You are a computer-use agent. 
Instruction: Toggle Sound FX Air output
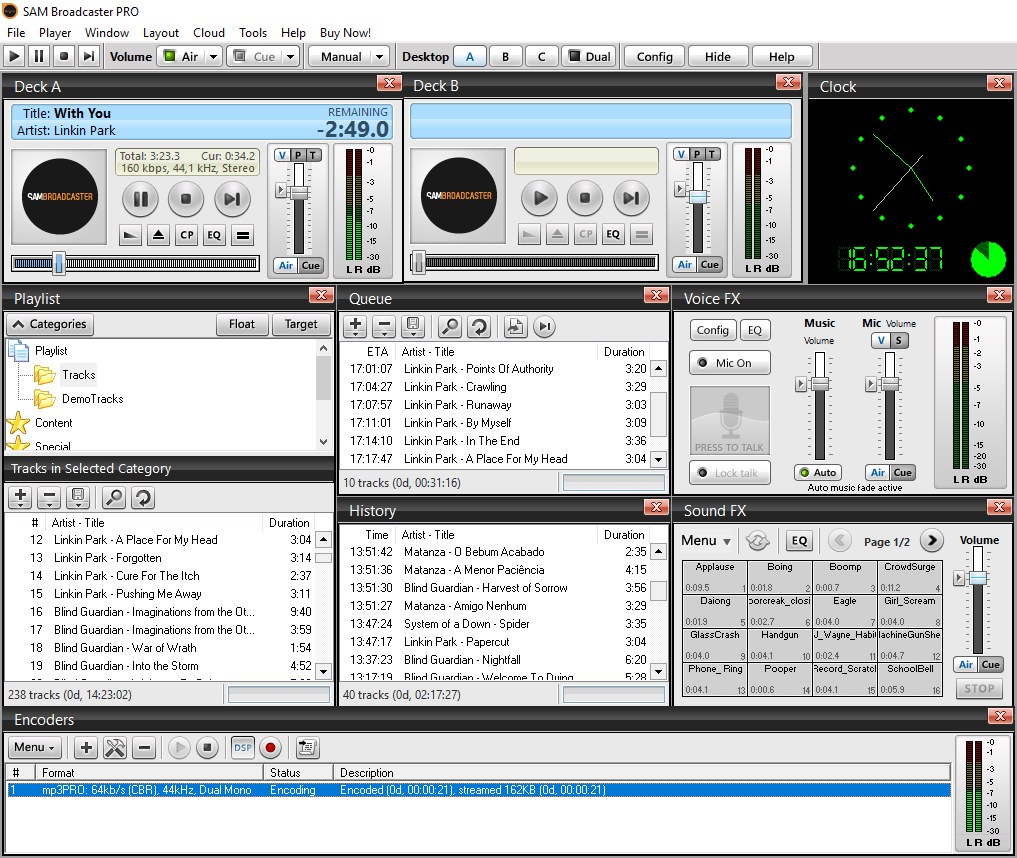pyautogui.click(x=966, y=664)
